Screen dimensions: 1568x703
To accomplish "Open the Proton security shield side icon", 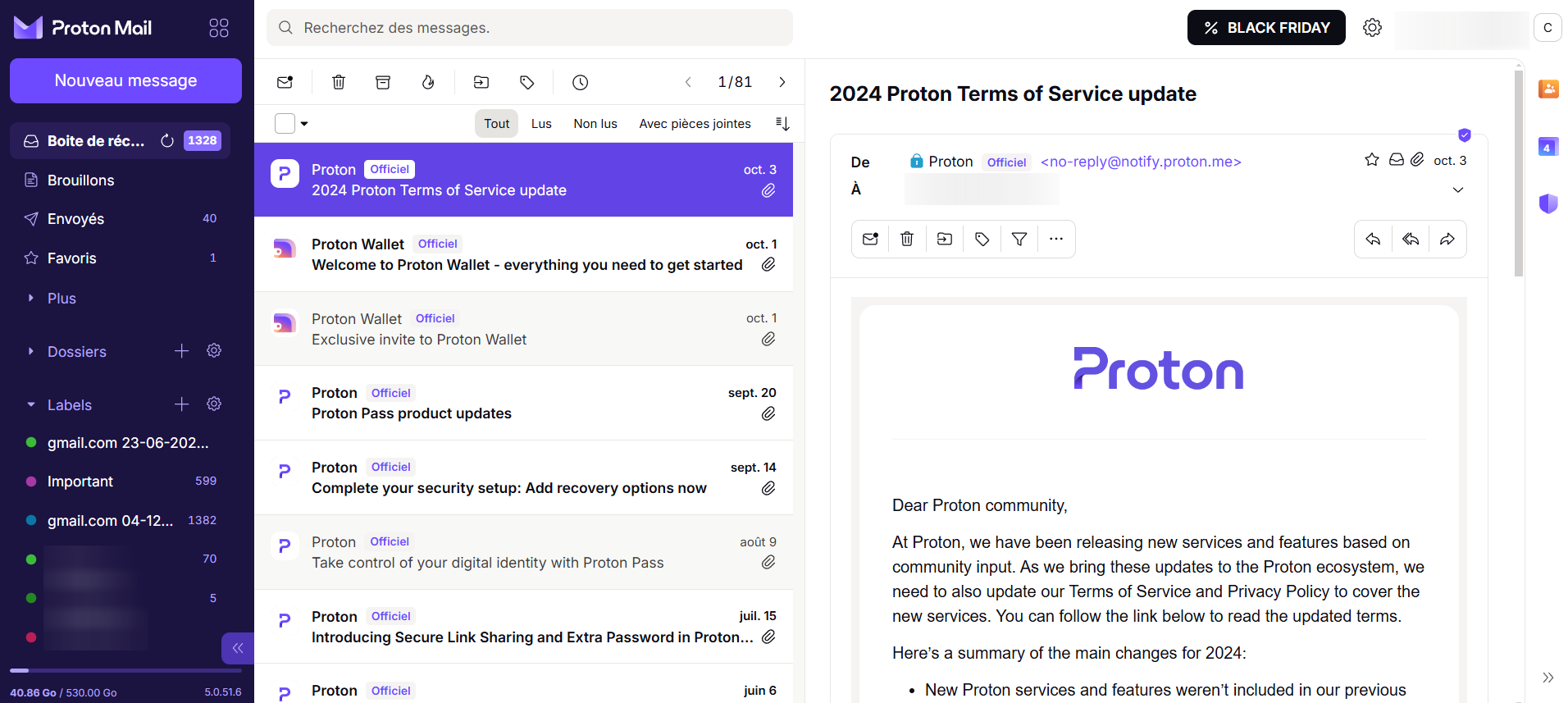I will [x=1548, y=203].
